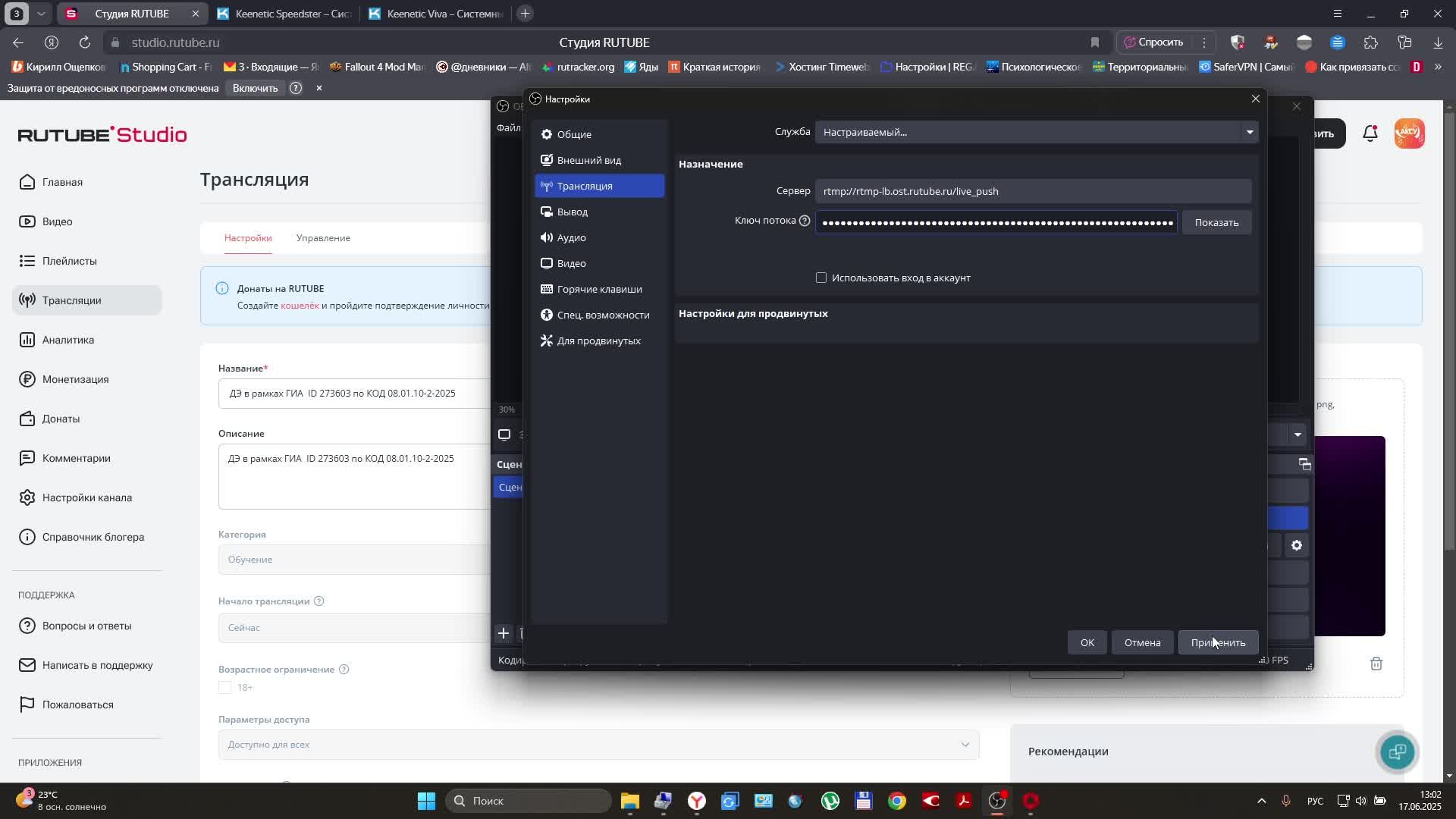Open the Общие settings section
Viewport: 1456px width, 819px height.
tap(599, 134)
